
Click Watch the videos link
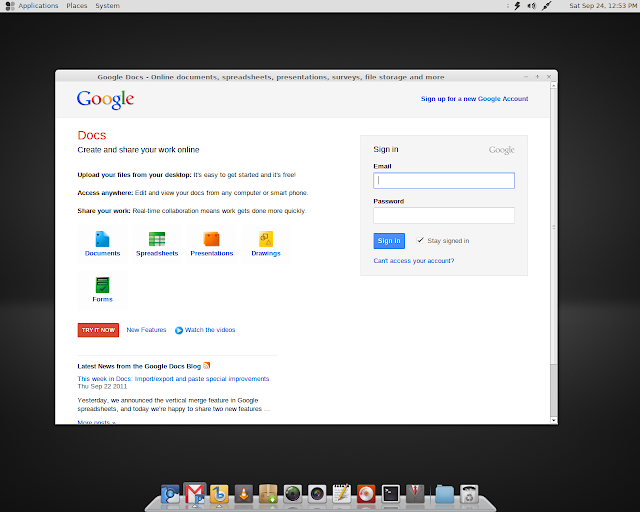pyautogui.click(x=210, y=330)
